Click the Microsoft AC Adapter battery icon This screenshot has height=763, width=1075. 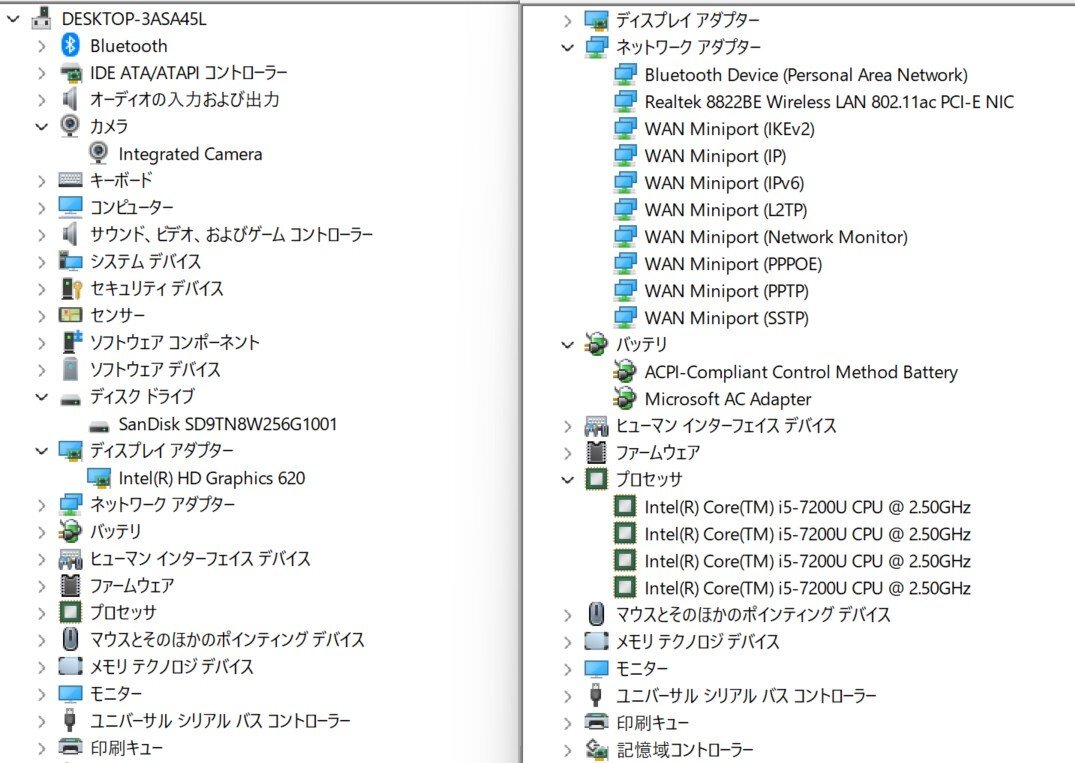click(625, 399)
